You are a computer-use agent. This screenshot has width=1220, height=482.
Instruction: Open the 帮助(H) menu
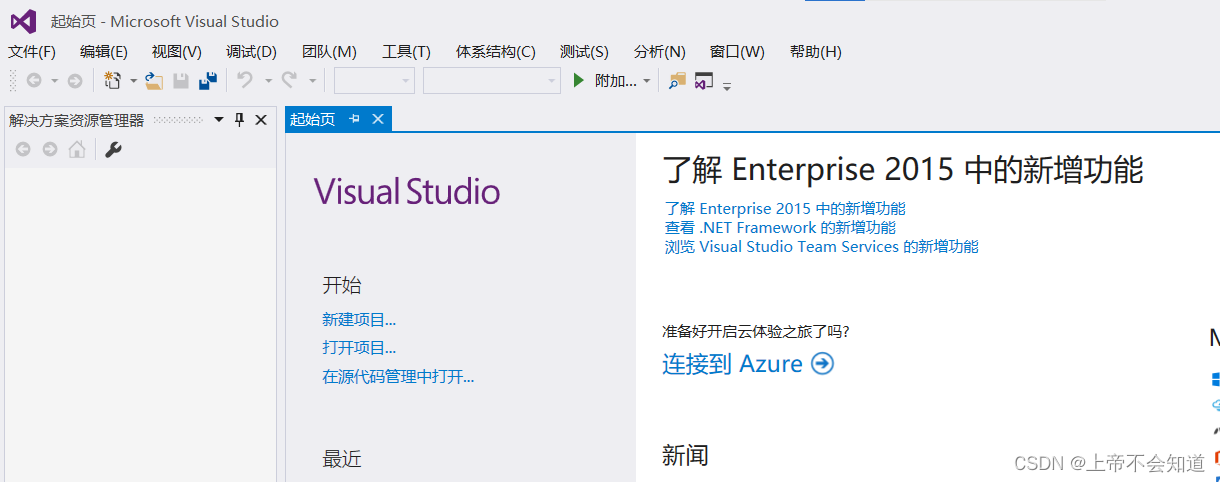point(815,52)
